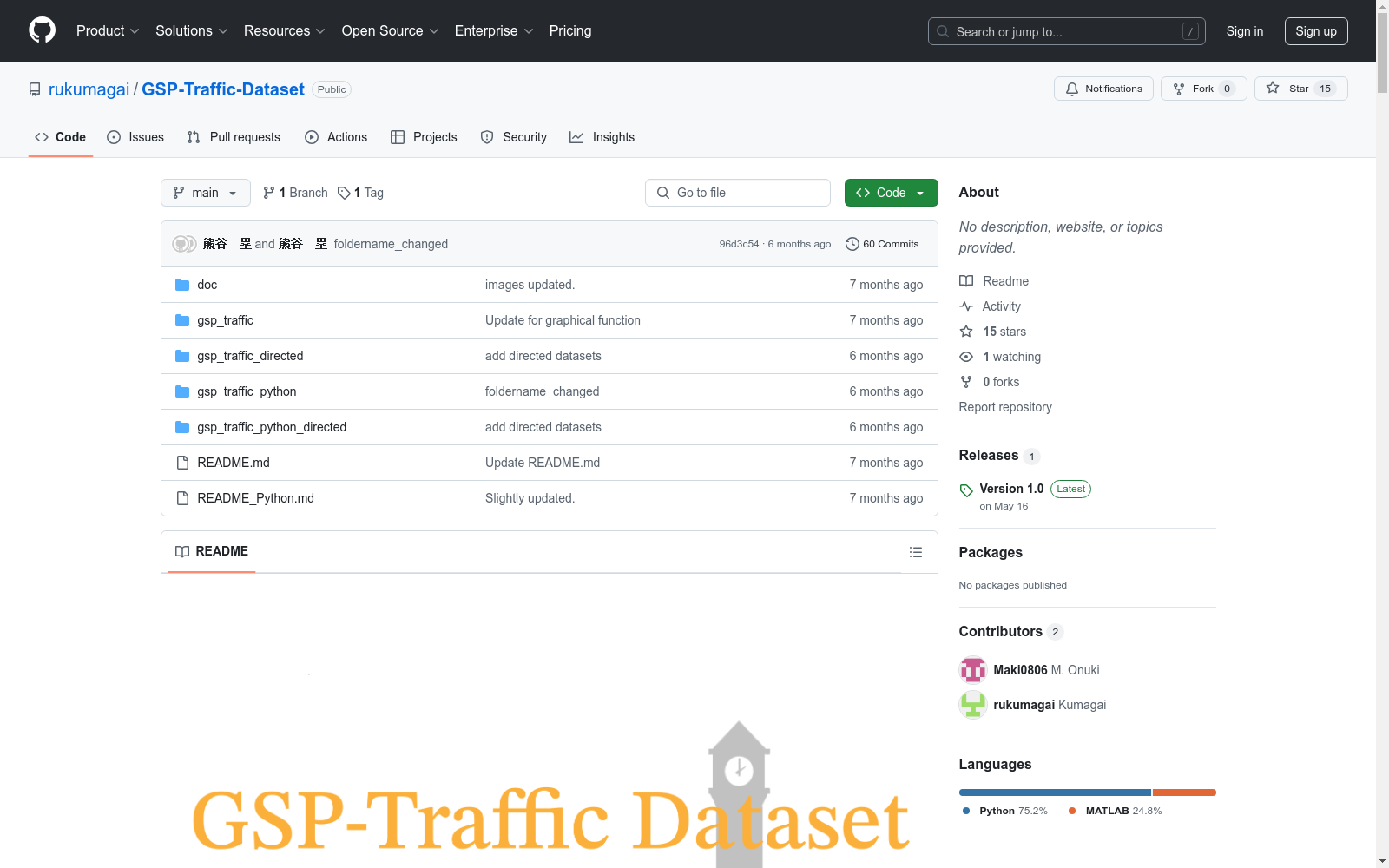View the 1 Branch link

(x=295, y=193)
